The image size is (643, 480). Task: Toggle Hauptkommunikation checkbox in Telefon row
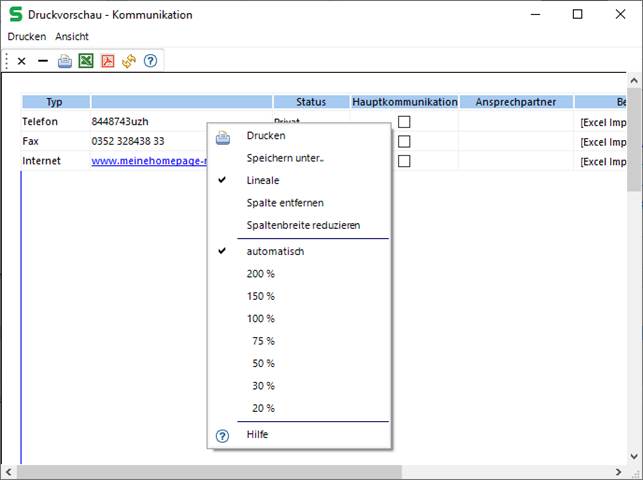coord(404,121)
